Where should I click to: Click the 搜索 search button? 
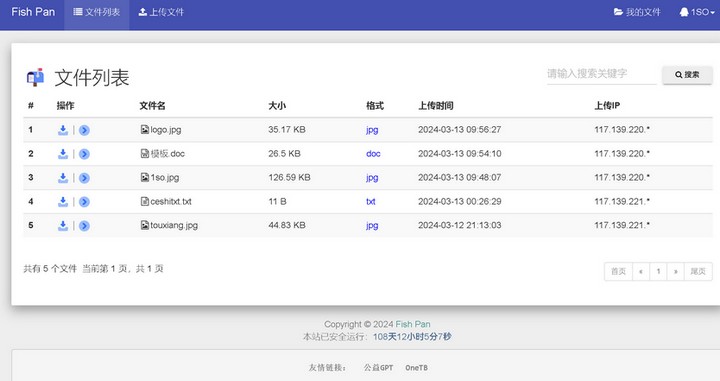687,75
